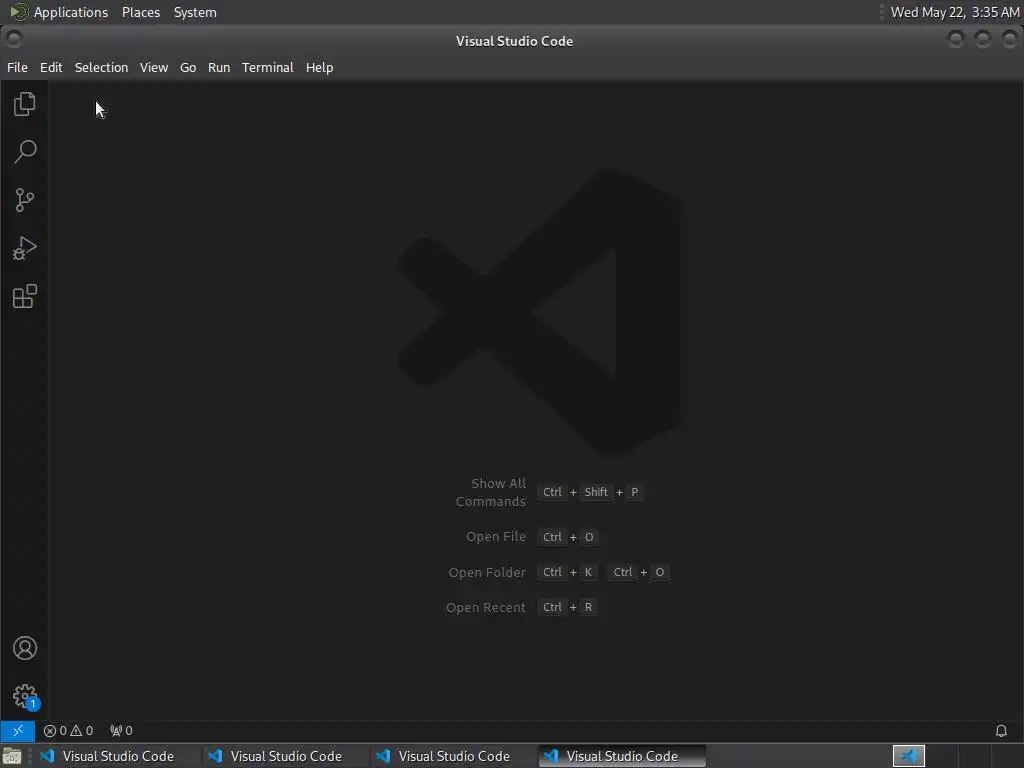Switch to workspace showing VS Code thumbnail

click(x=908, y=756)
